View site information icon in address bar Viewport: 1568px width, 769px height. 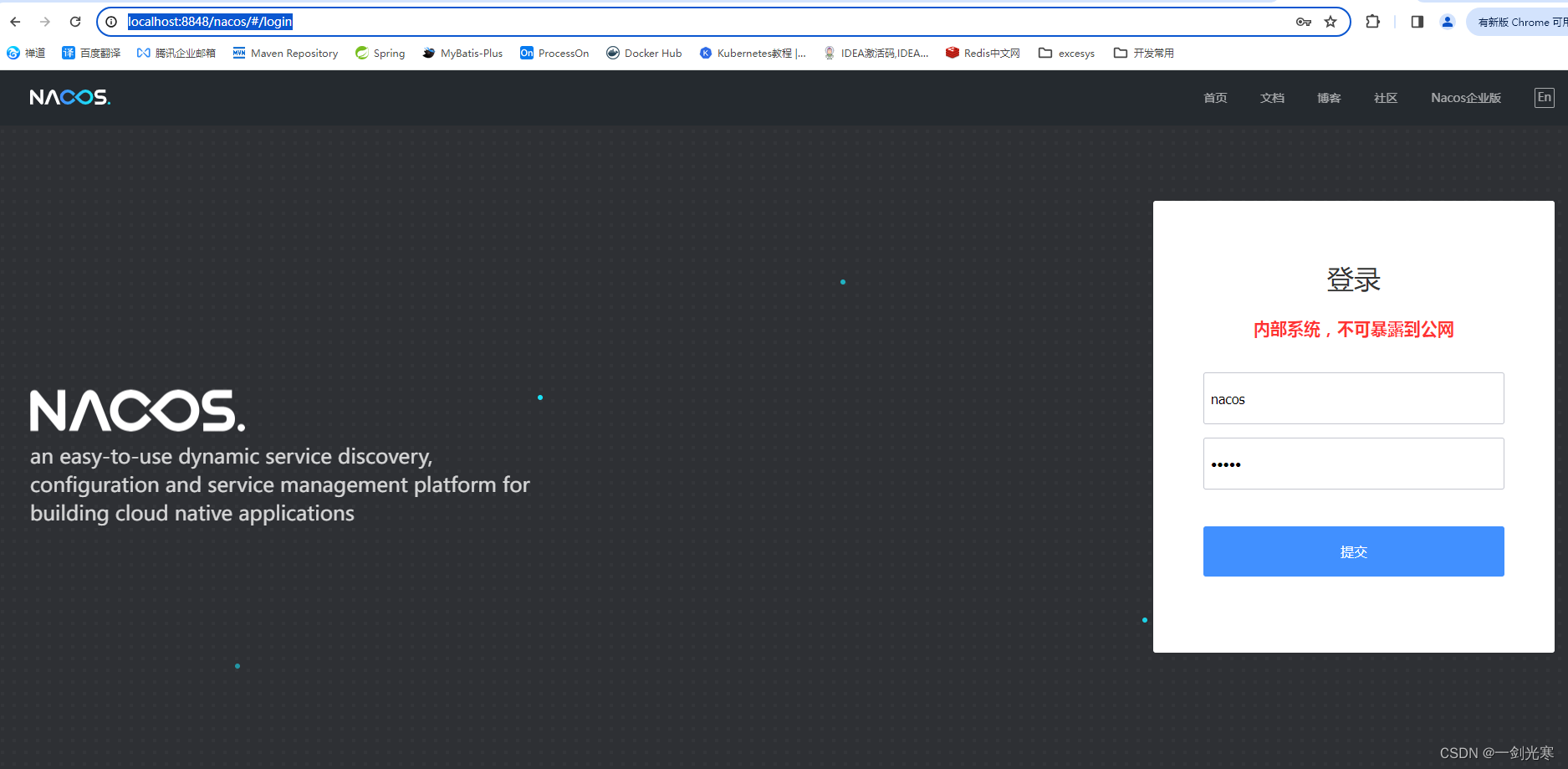point(111,22)
